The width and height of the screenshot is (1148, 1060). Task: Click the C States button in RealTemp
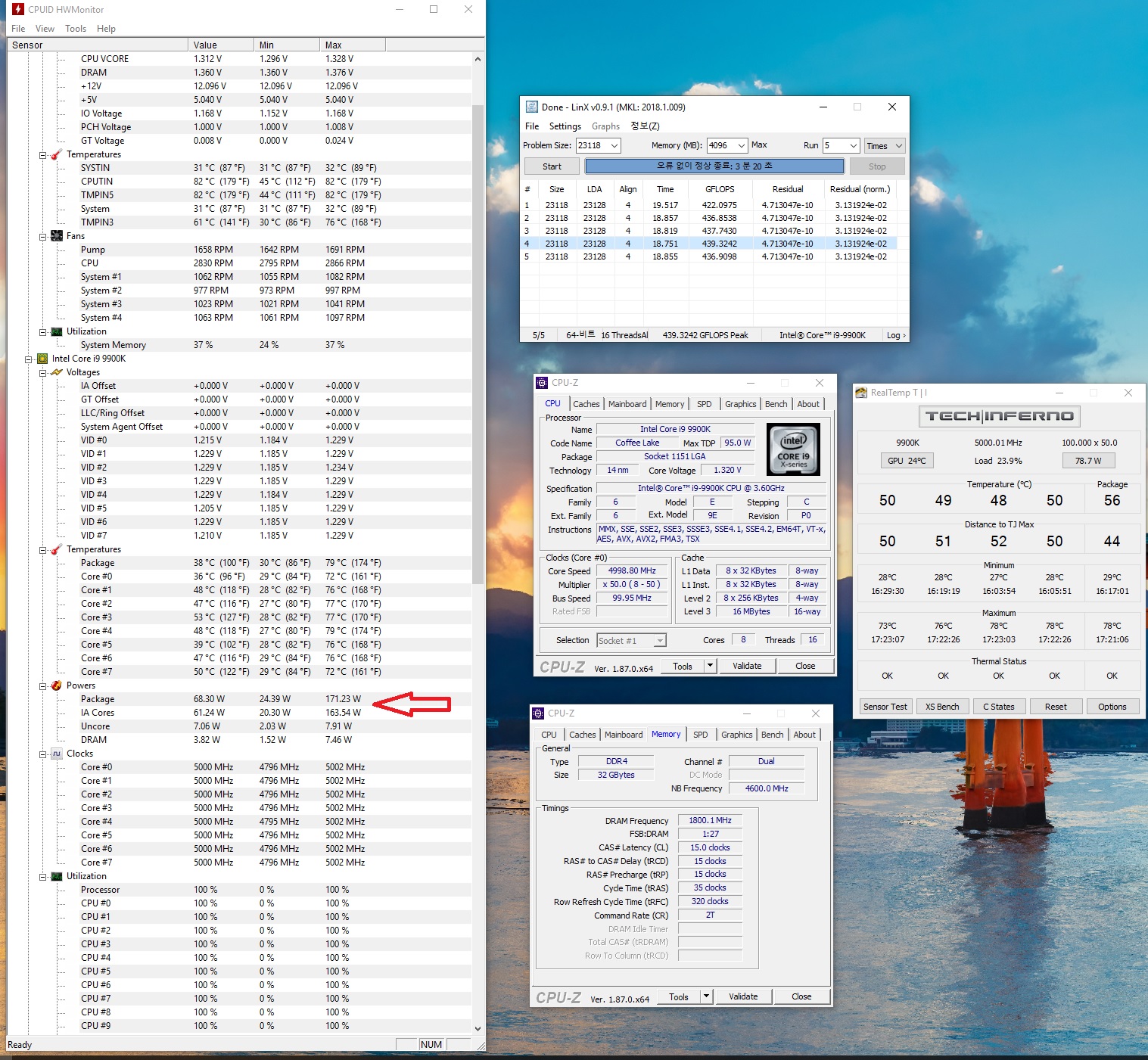click(x=999, y=707)
